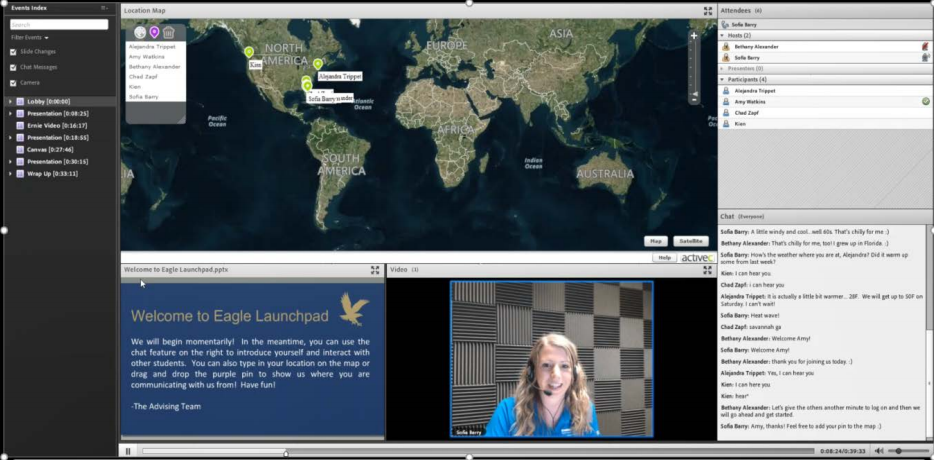Mute audio with the speaker volume icon
934x460 pixels.
tap(878, 451)
